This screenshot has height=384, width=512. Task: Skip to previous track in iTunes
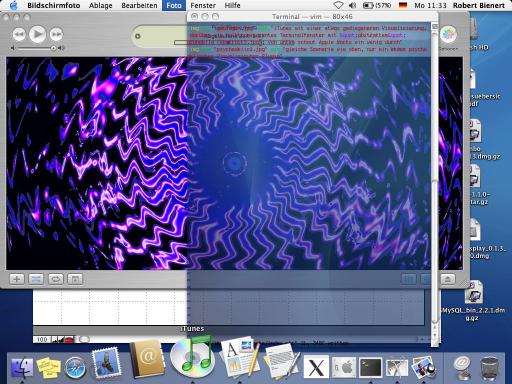pyautogui.click(x=19, y=34)
